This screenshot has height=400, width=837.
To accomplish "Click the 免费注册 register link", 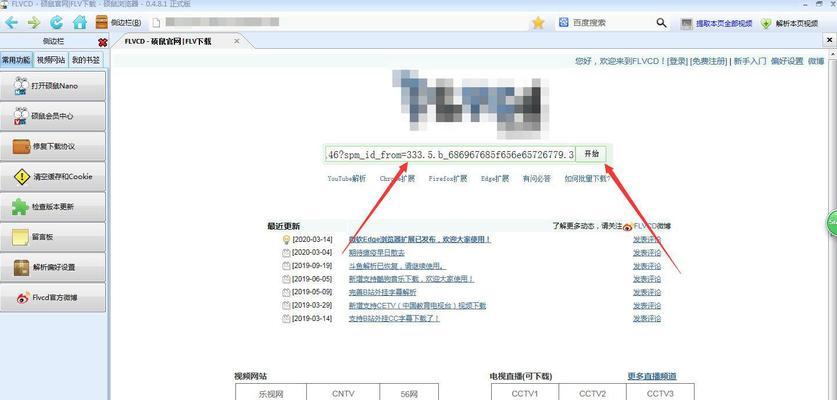I will [708, 61].
